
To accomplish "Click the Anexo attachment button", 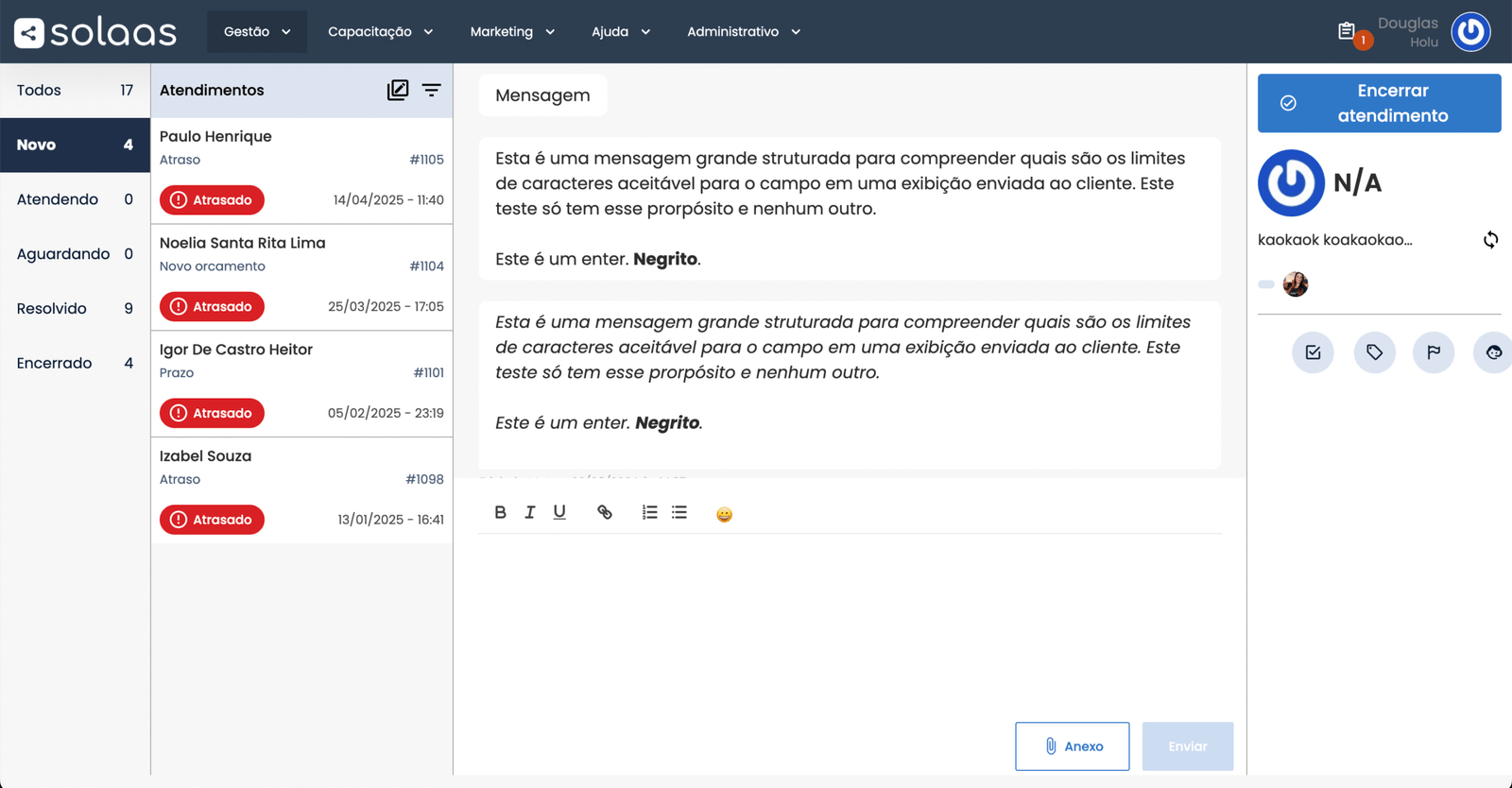I will point(1072,746).
